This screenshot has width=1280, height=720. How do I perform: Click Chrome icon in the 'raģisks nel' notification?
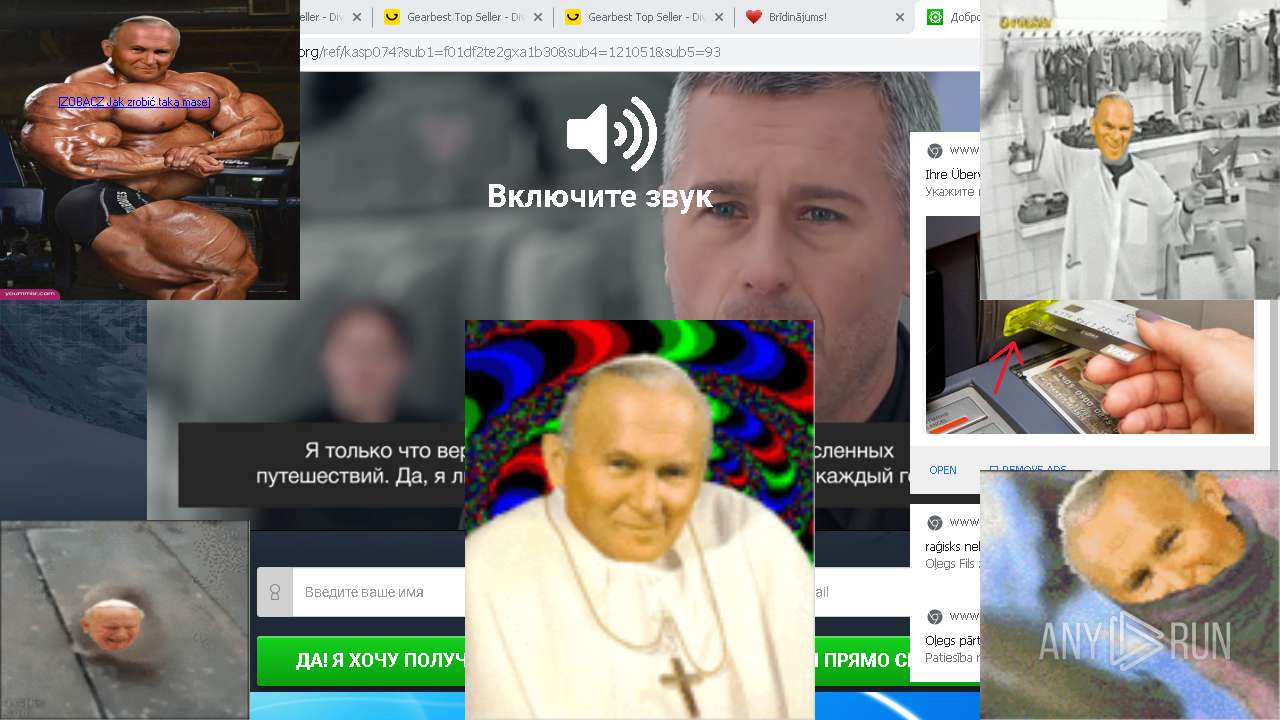pos(934,522)
